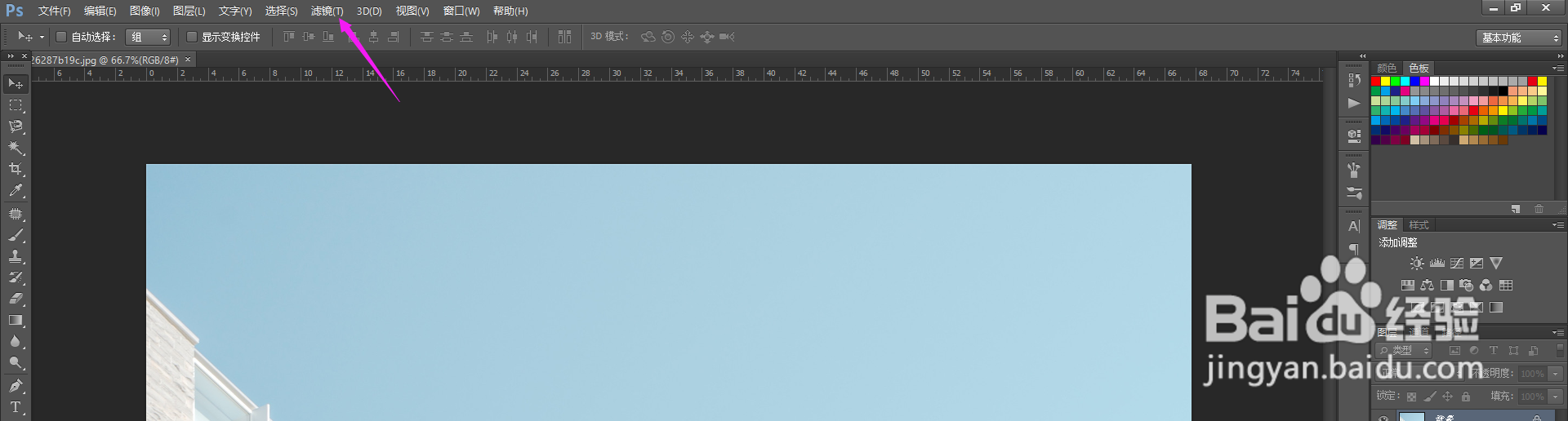The width and height of the screenshot is (1568, 421).
Task: Enable the 自动选择 checkbox
Action: coord(61,37)
